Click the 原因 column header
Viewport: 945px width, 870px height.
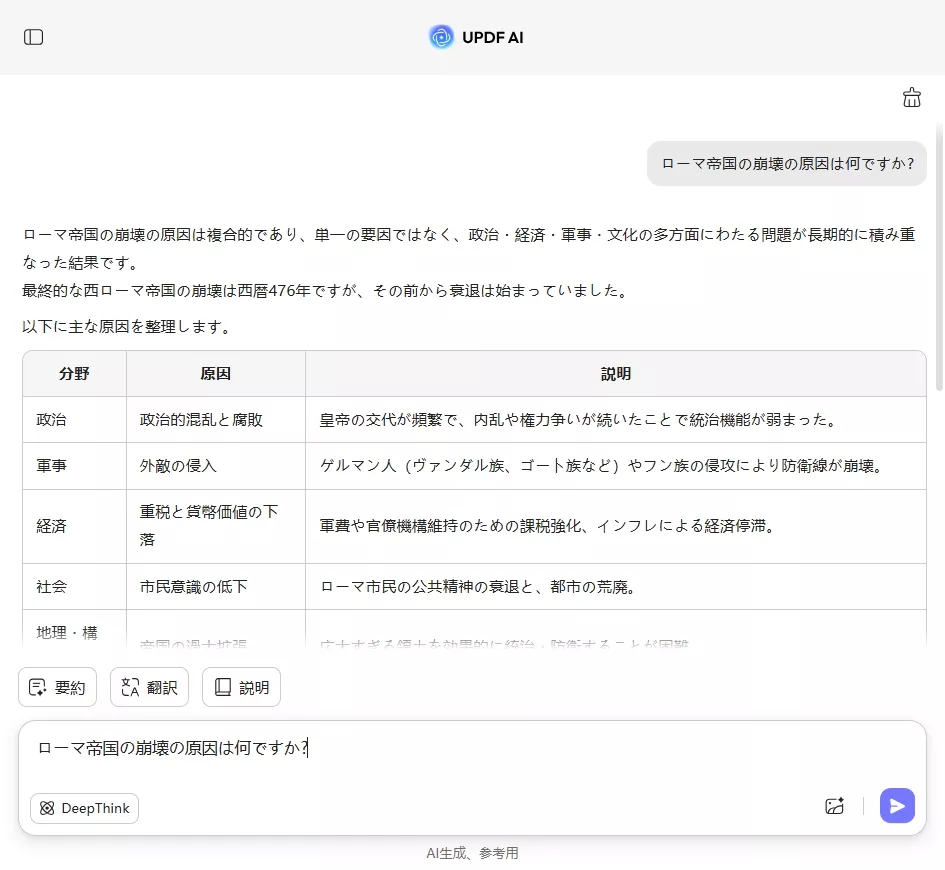click(x=216, y=374)
